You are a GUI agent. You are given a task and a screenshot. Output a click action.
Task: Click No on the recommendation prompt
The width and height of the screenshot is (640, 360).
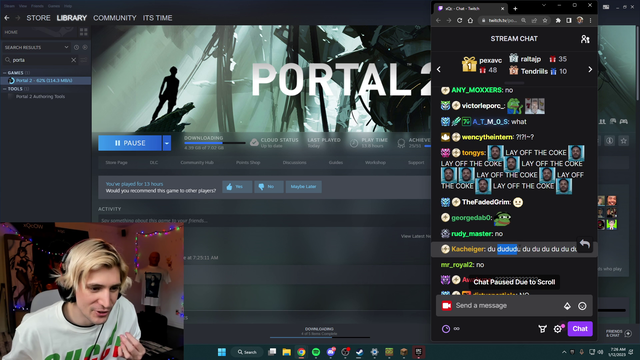[x=269, y=187]
